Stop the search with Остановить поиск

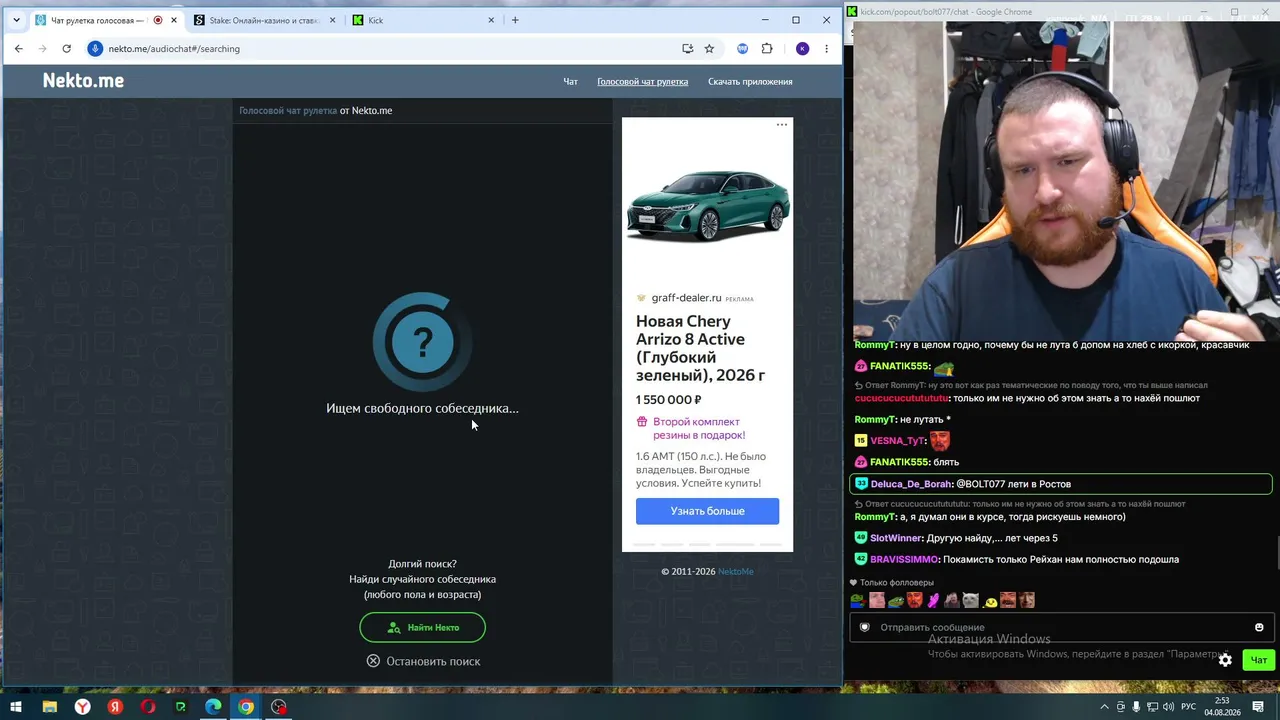pyautogui.click(x=423, y=661)
